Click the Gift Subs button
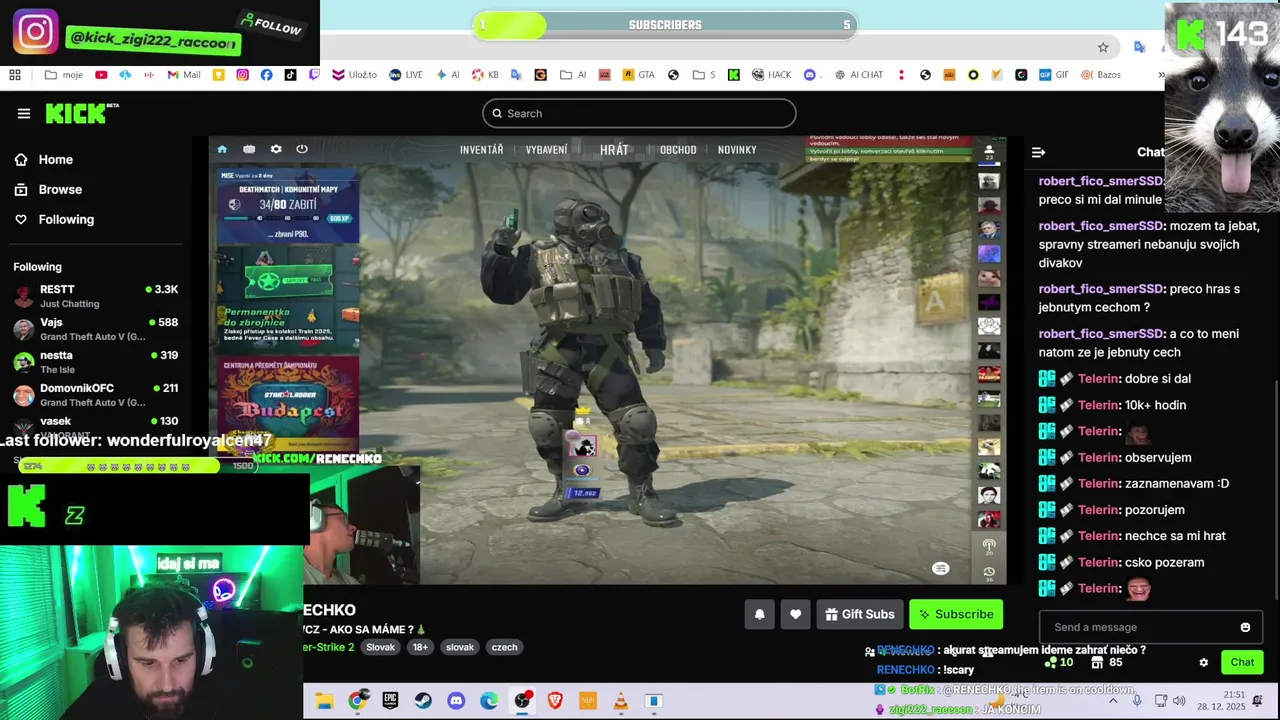This screenshot has height=720, width=1280. pos(859,614)
